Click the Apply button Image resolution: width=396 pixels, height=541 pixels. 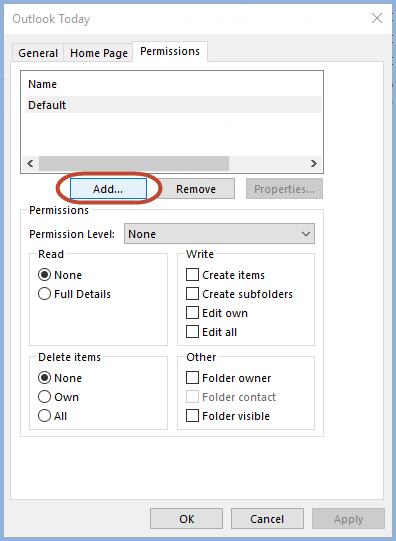[348, 519]
